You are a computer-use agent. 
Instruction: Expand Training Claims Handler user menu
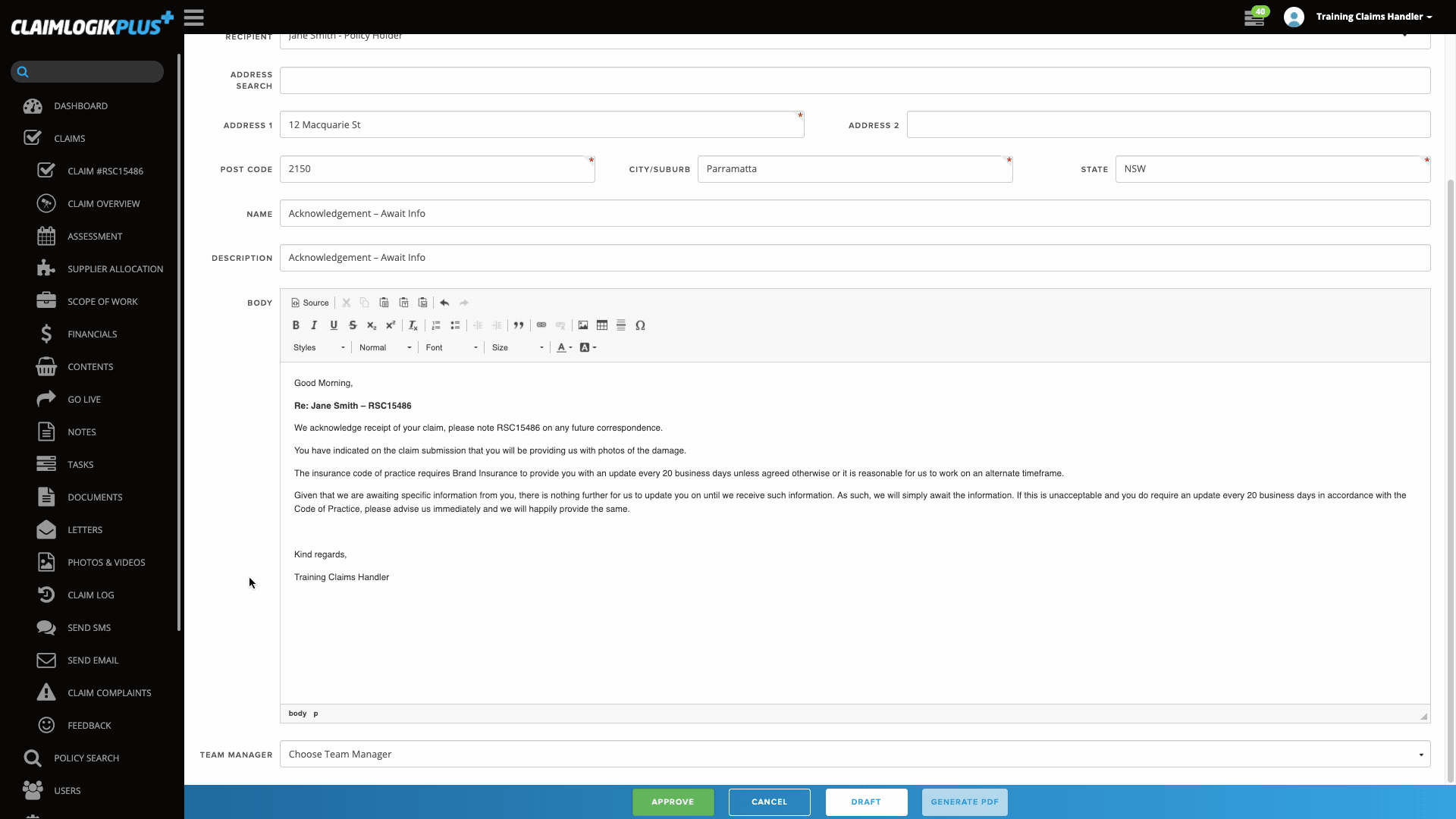coord(1374,17)
